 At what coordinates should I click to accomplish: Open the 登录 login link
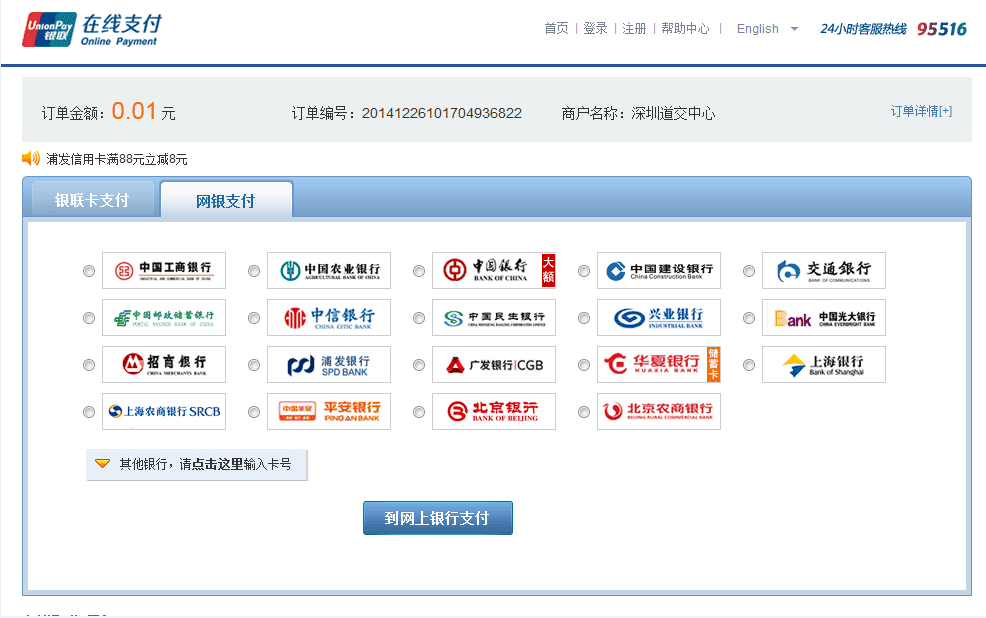coord(595,28)
